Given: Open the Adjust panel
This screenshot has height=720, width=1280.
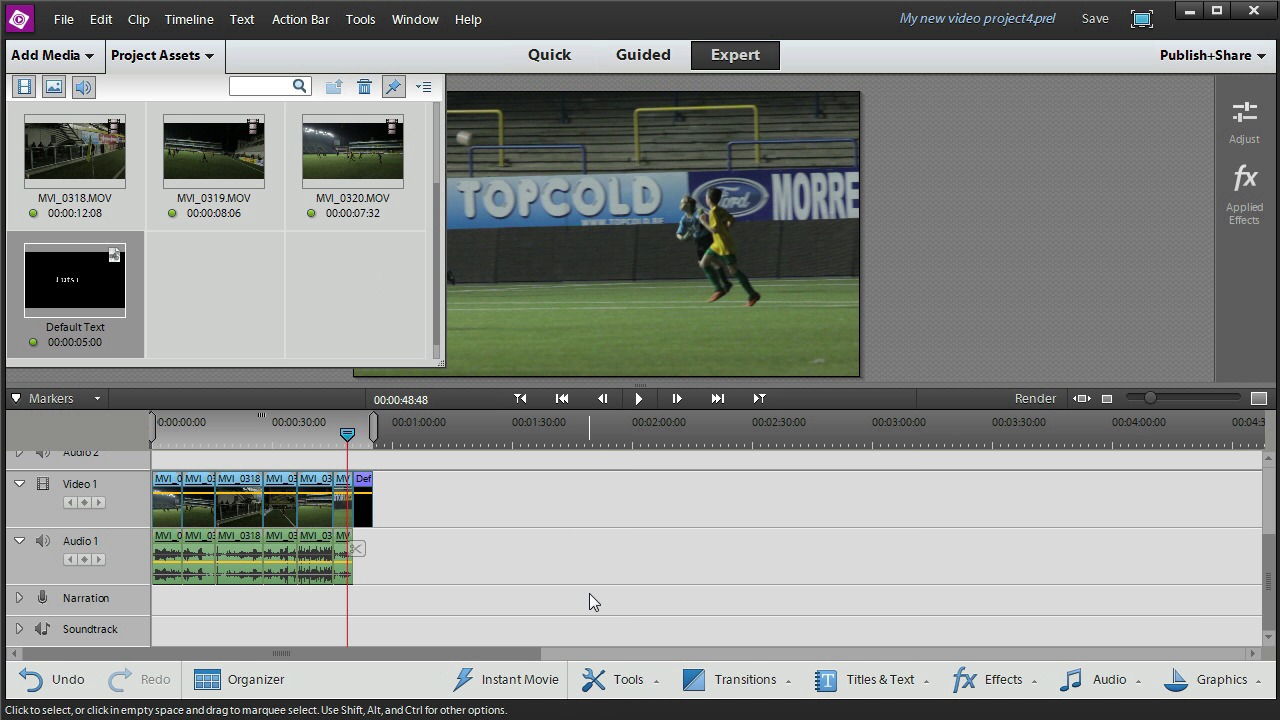Looking at the screenshot, I should 1244,121.
